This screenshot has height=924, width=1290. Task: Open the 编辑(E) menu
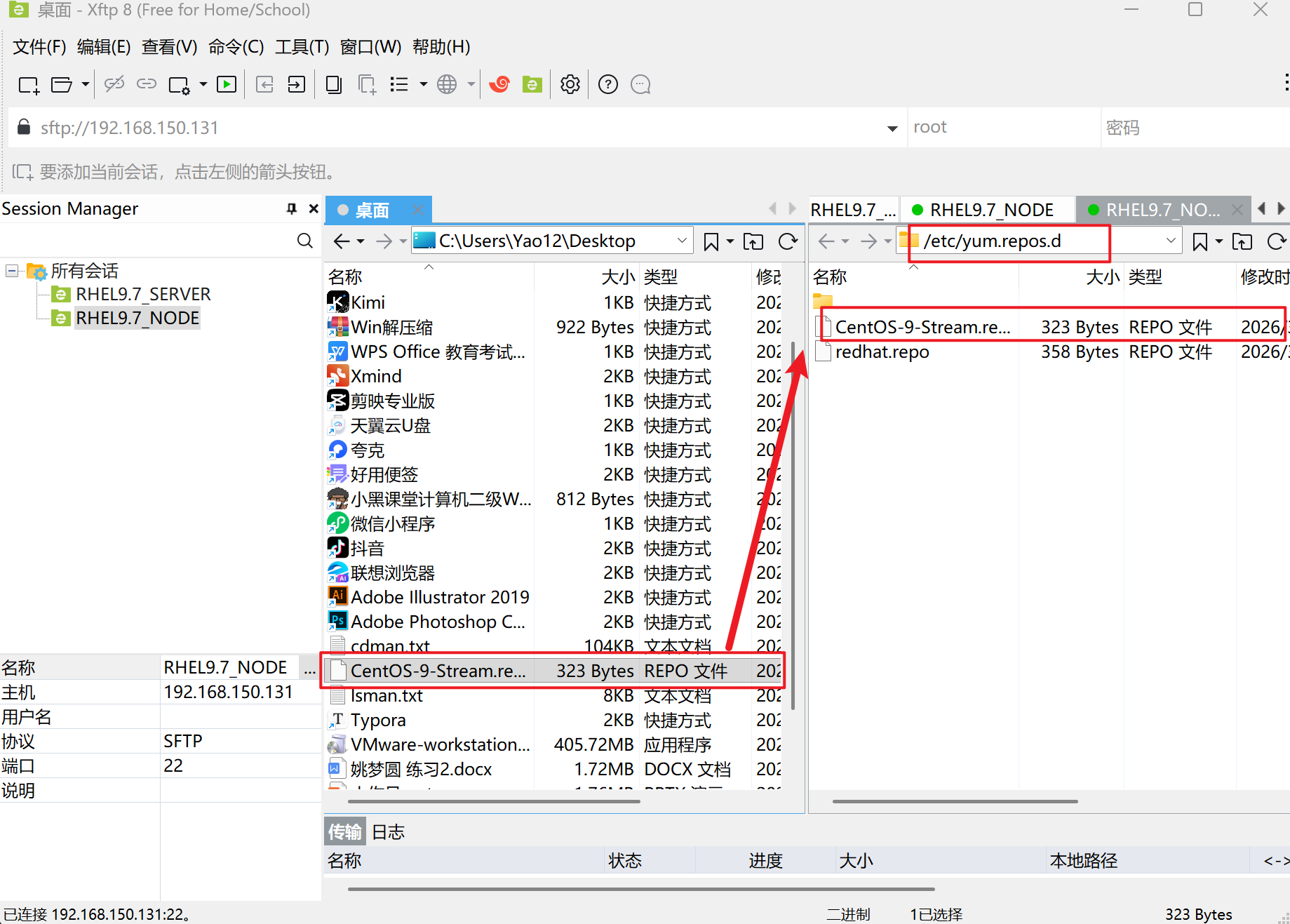pyautogui.click(x=104, y=47)
